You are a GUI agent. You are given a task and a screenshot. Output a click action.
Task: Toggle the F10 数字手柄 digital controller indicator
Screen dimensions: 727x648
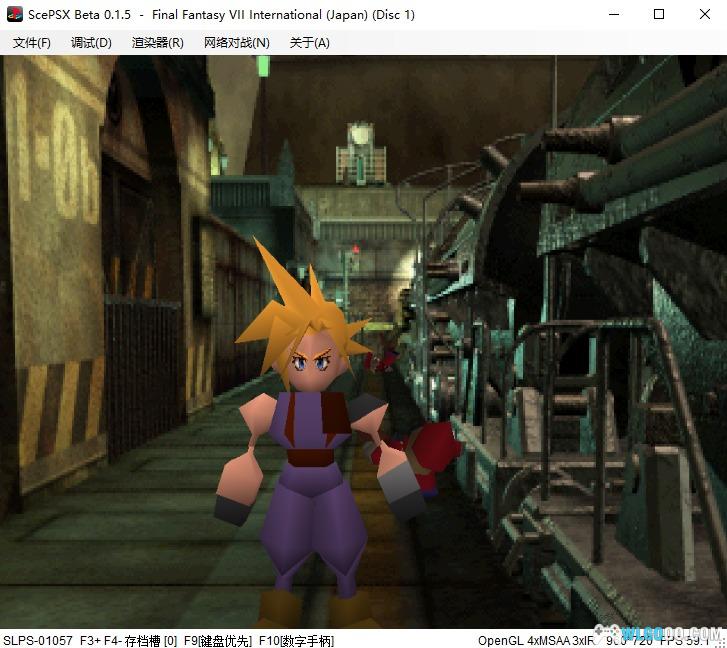coord(296,640)
